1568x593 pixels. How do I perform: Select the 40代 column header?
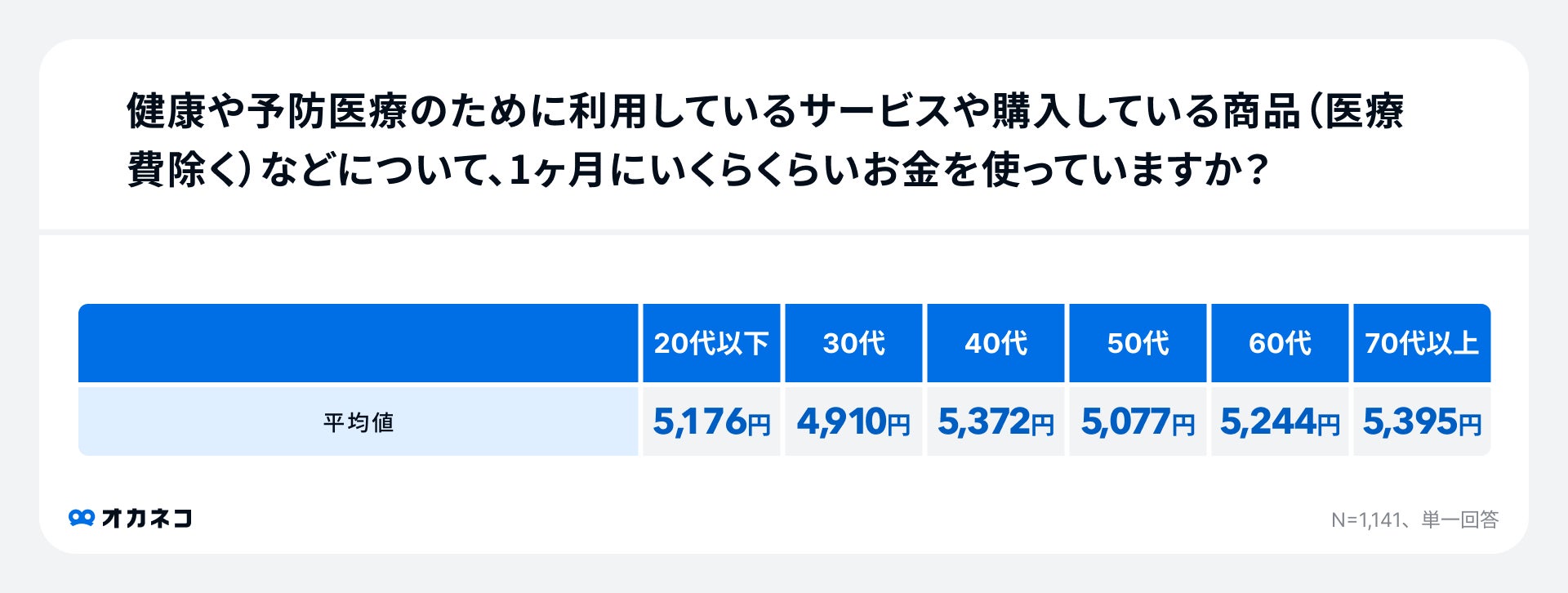(x=996, y=343)
